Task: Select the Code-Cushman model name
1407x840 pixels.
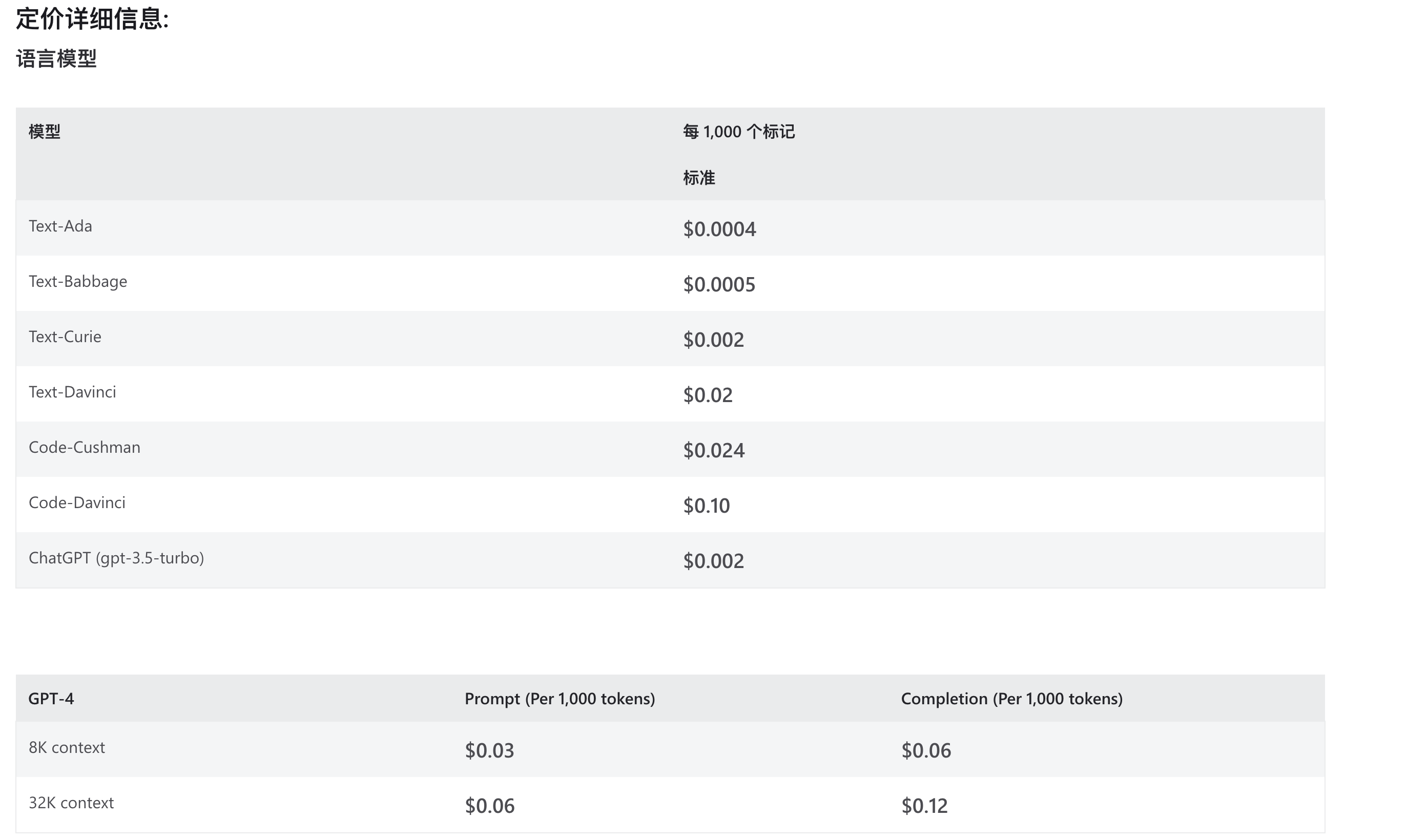Action: pyautogui.click(x=85, y=447)
